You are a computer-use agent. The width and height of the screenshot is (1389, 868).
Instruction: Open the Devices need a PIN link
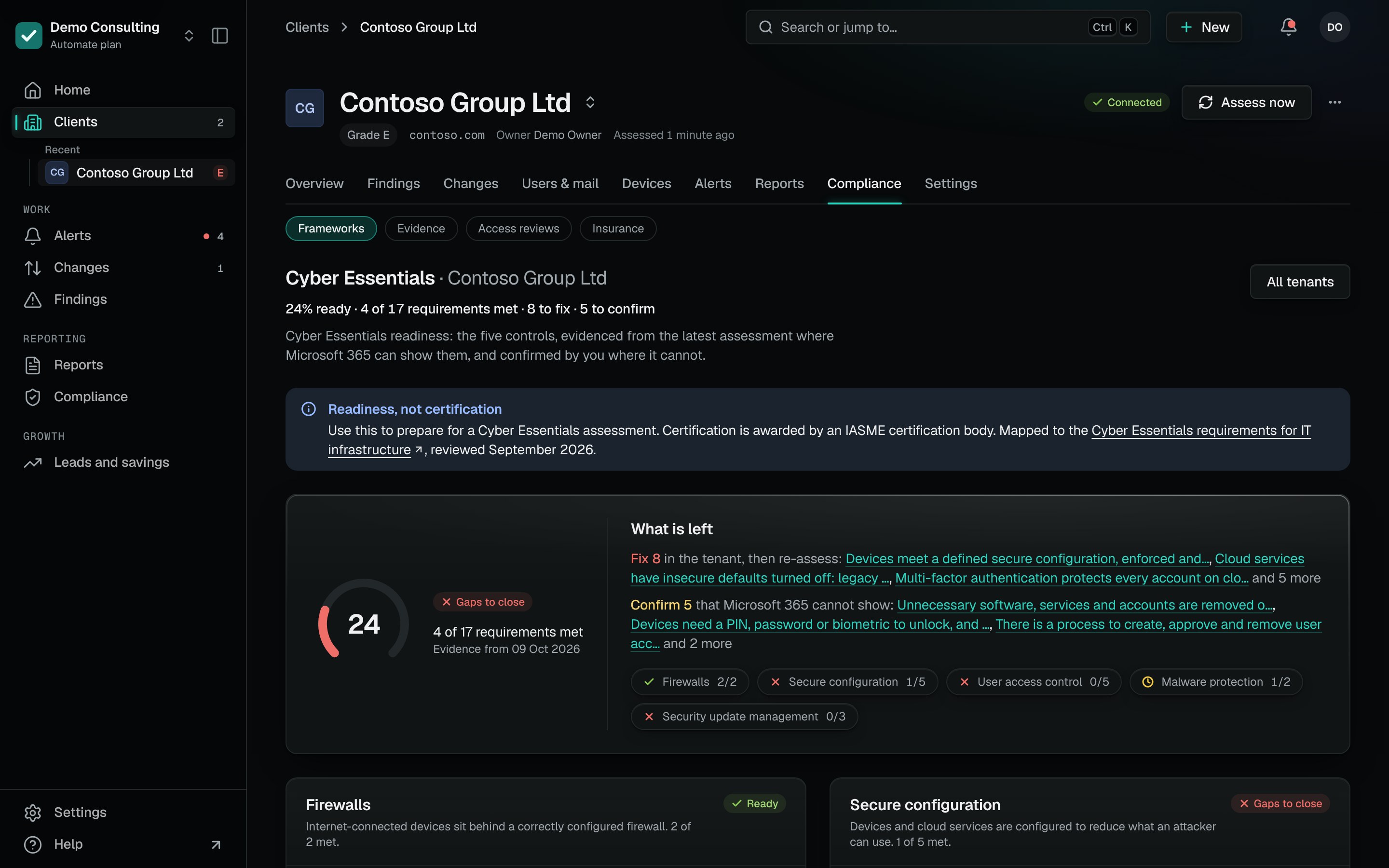tap(810, 624)
